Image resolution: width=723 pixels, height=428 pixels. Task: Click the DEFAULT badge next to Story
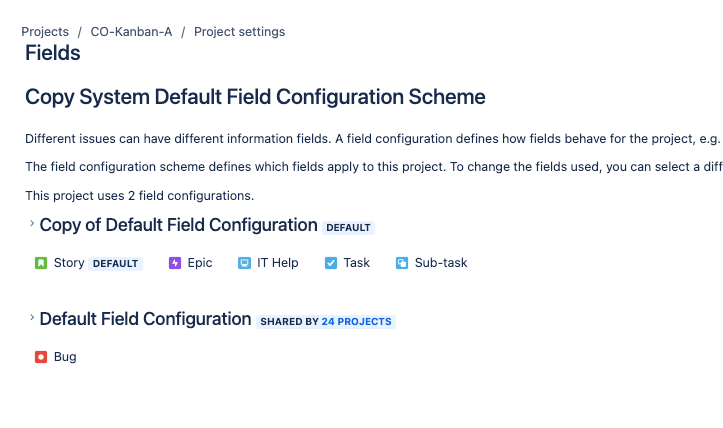[x=116, y=263]
